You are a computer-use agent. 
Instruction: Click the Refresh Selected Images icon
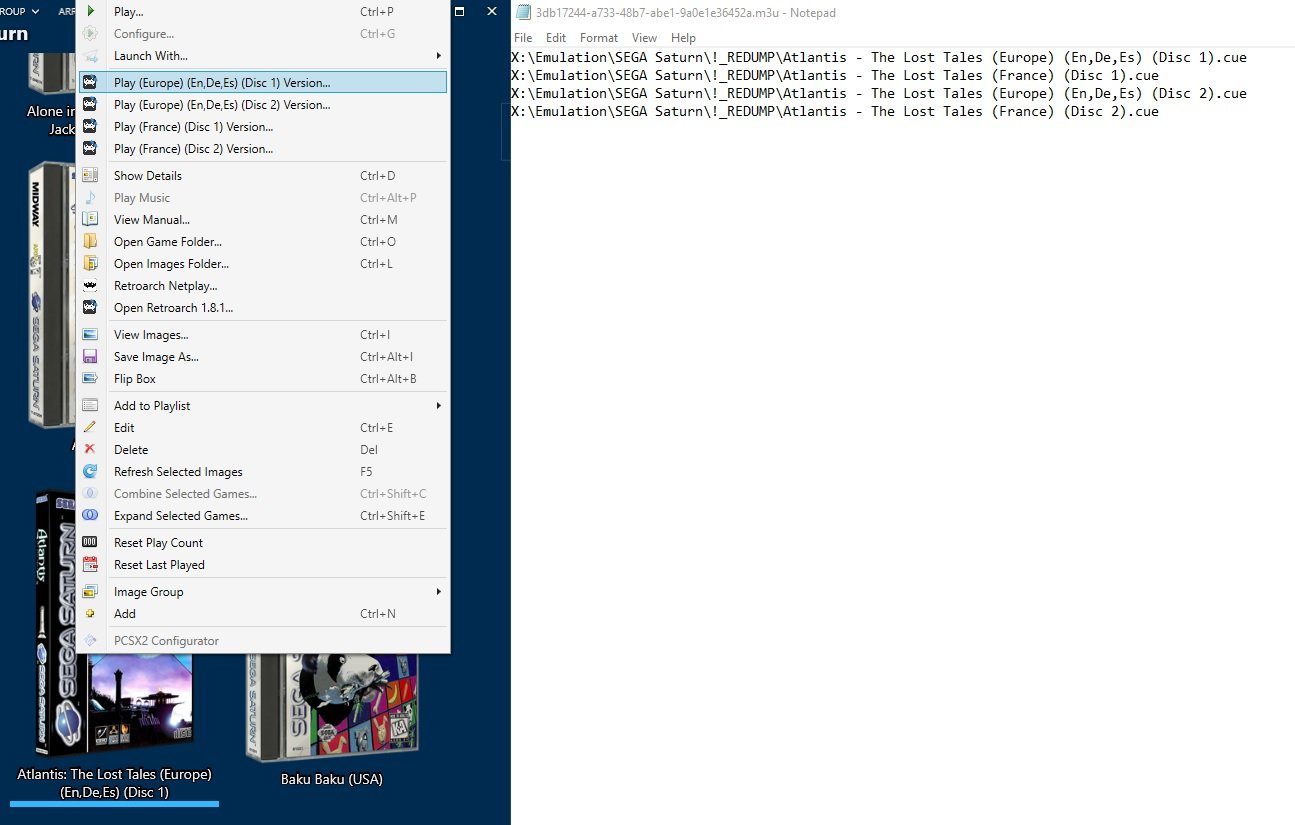90,472
